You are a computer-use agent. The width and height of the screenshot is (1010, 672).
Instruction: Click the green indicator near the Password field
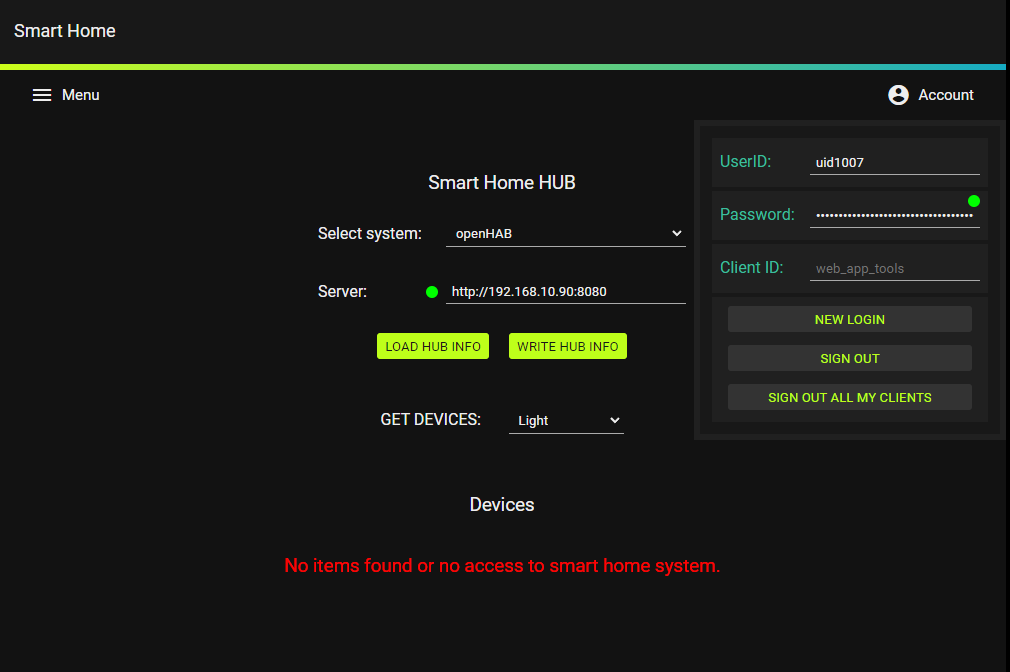click(x=972, y=200)
